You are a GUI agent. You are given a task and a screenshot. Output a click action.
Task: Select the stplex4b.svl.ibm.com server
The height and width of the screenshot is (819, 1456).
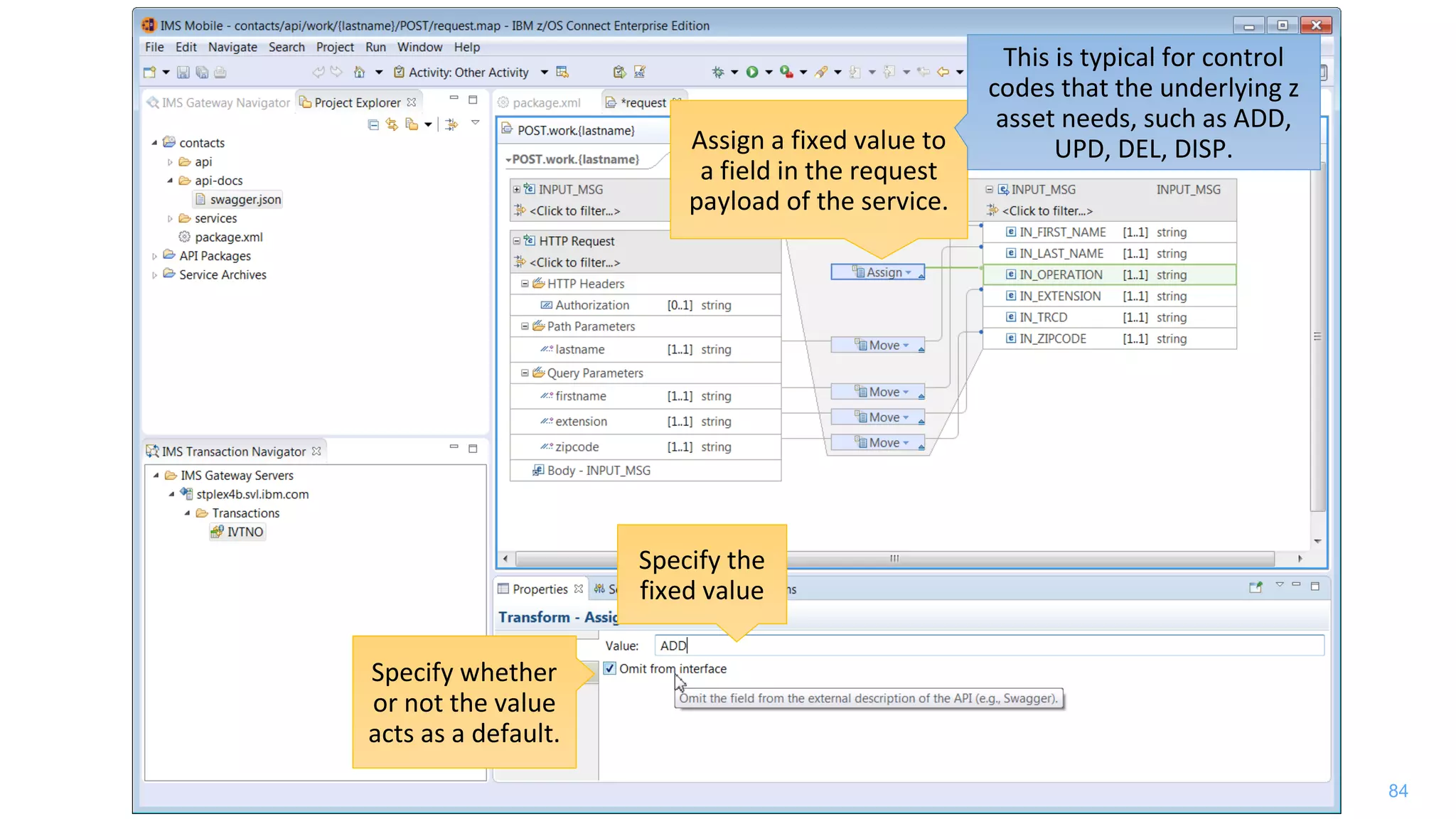point(252,494)
